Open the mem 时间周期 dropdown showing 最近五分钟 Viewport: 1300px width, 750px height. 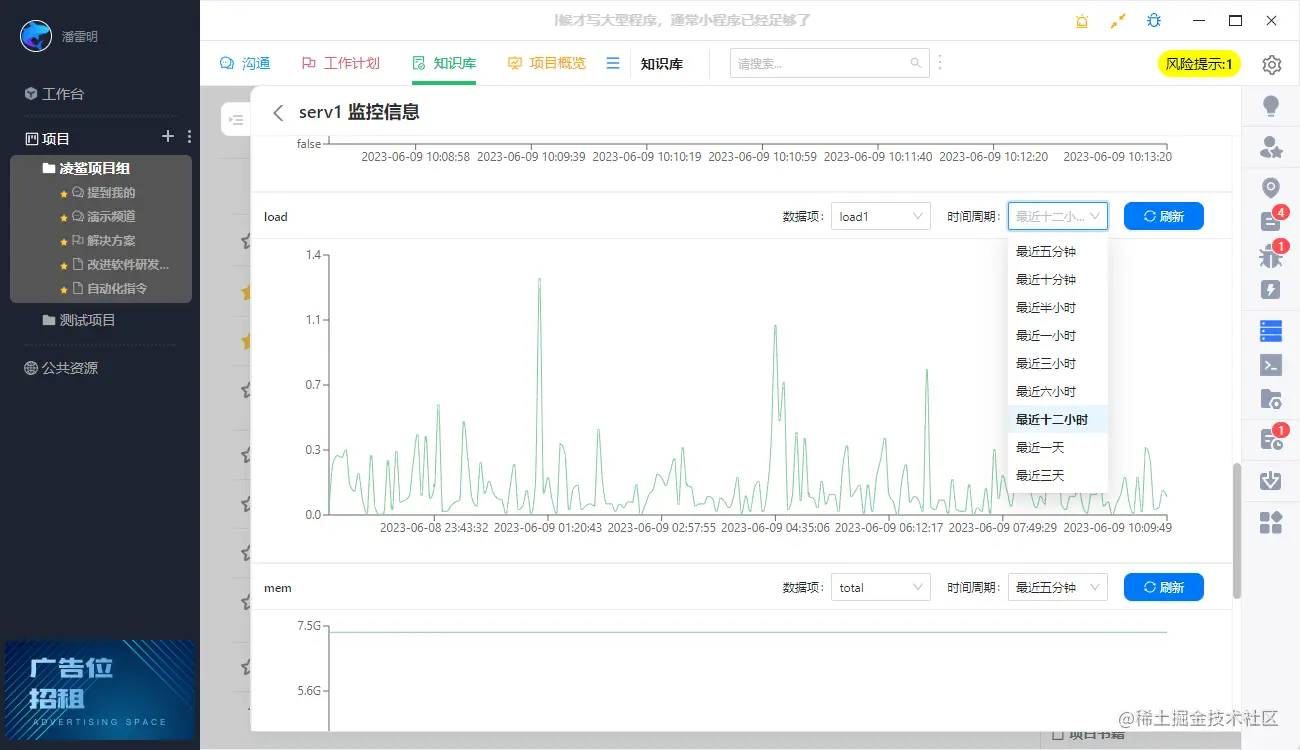tap(1058, 587)
